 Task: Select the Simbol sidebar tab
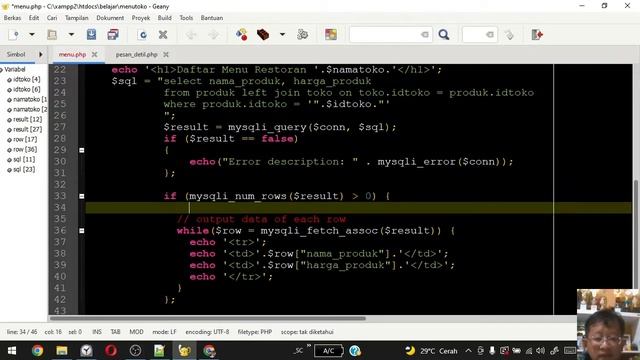[16, 54]
